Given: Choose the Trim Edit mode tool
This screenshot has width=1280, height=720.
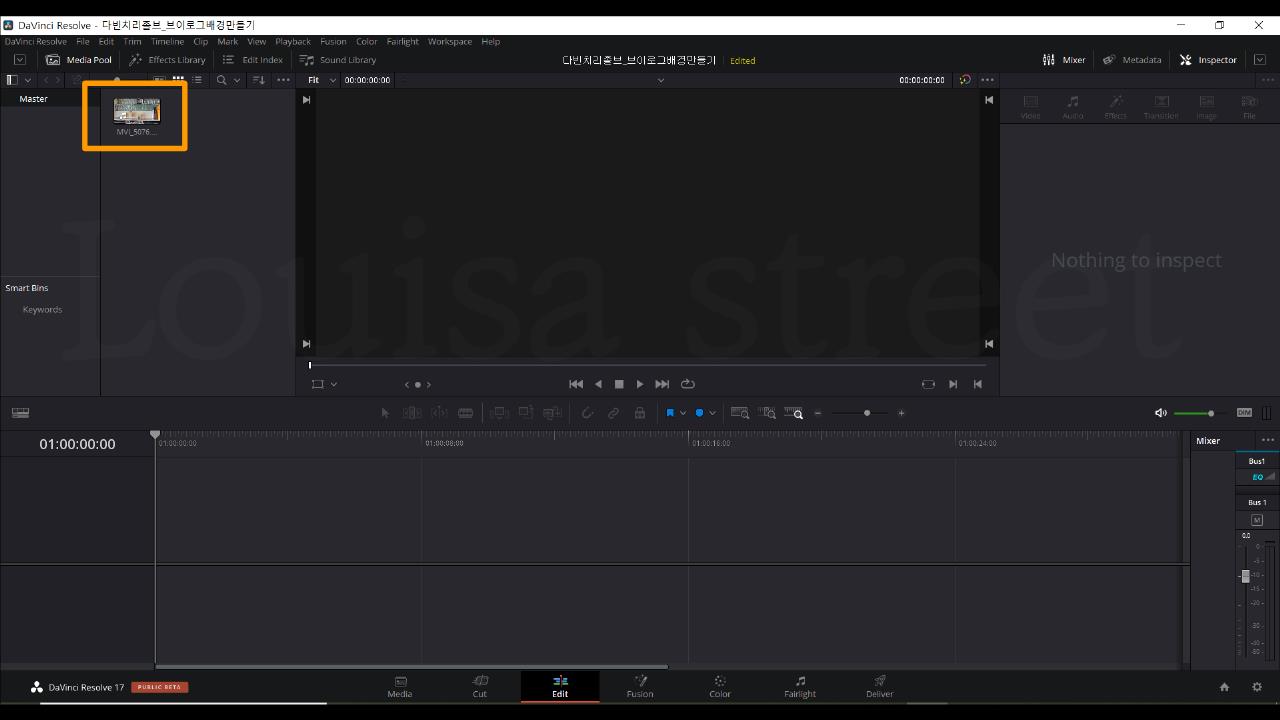Looking at the screenshot, I should click(412, 413).
